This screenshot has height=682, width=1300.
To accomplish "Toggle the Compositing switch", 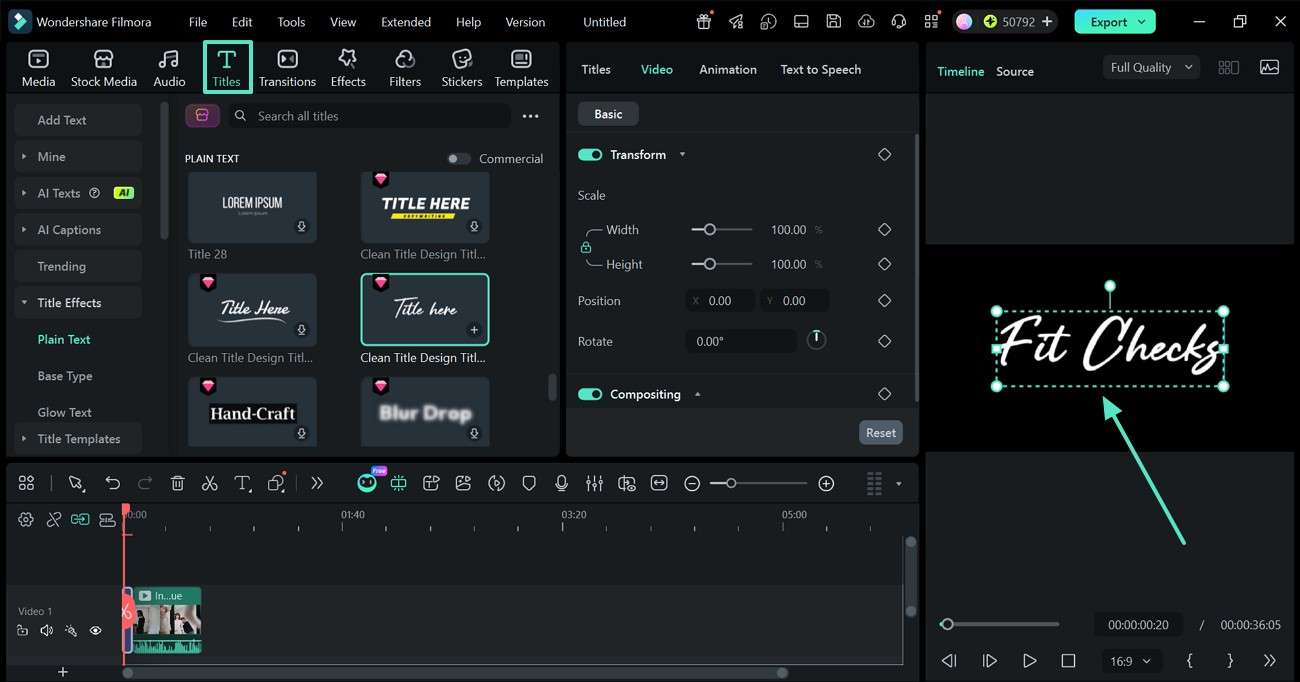I will coord(590,394).
